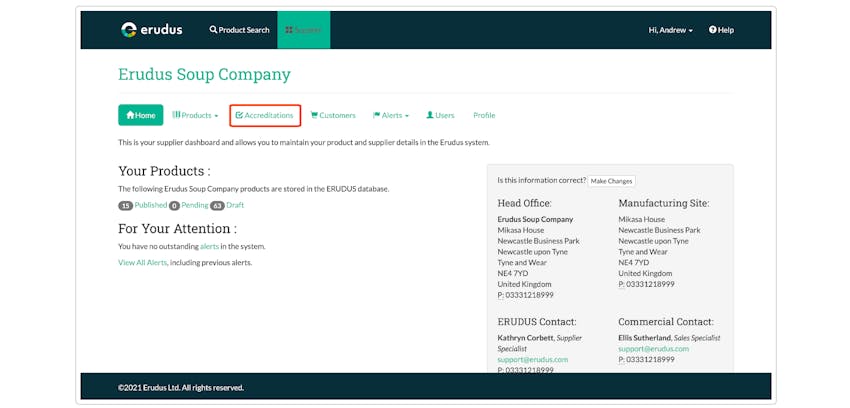View the Published products link
The image size is (850, 408).
(151, 205)
